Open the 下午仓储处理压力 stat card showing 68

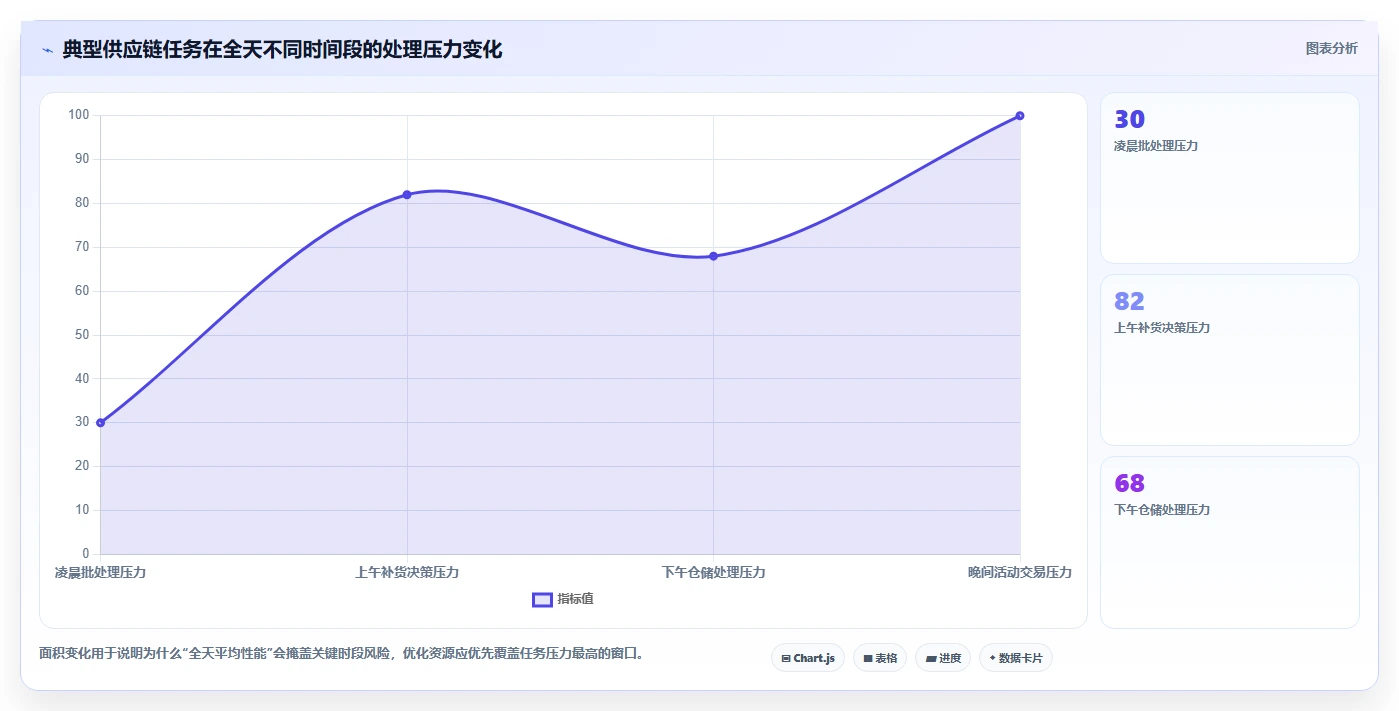(x=1230, y=542)
